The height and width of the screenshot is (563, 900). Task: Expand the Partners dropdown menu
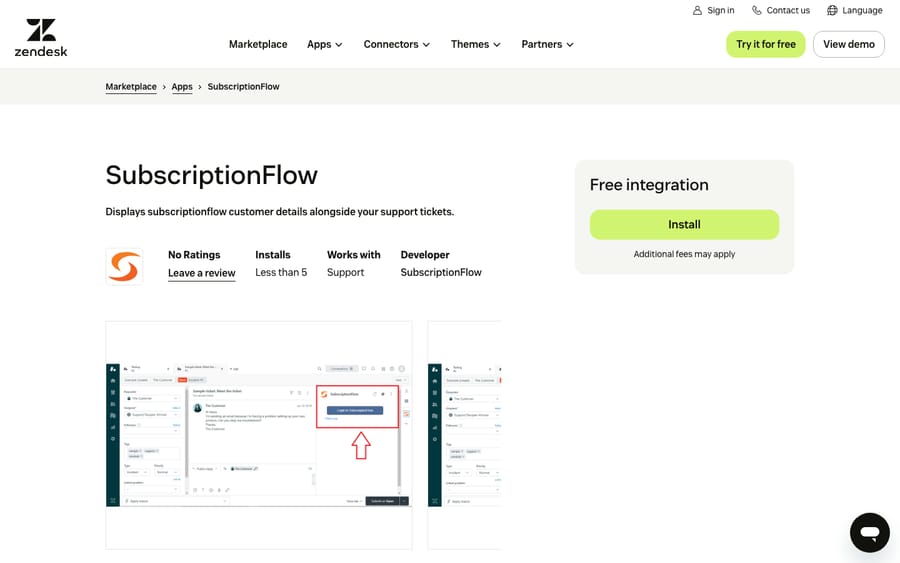tap(548, 44)
